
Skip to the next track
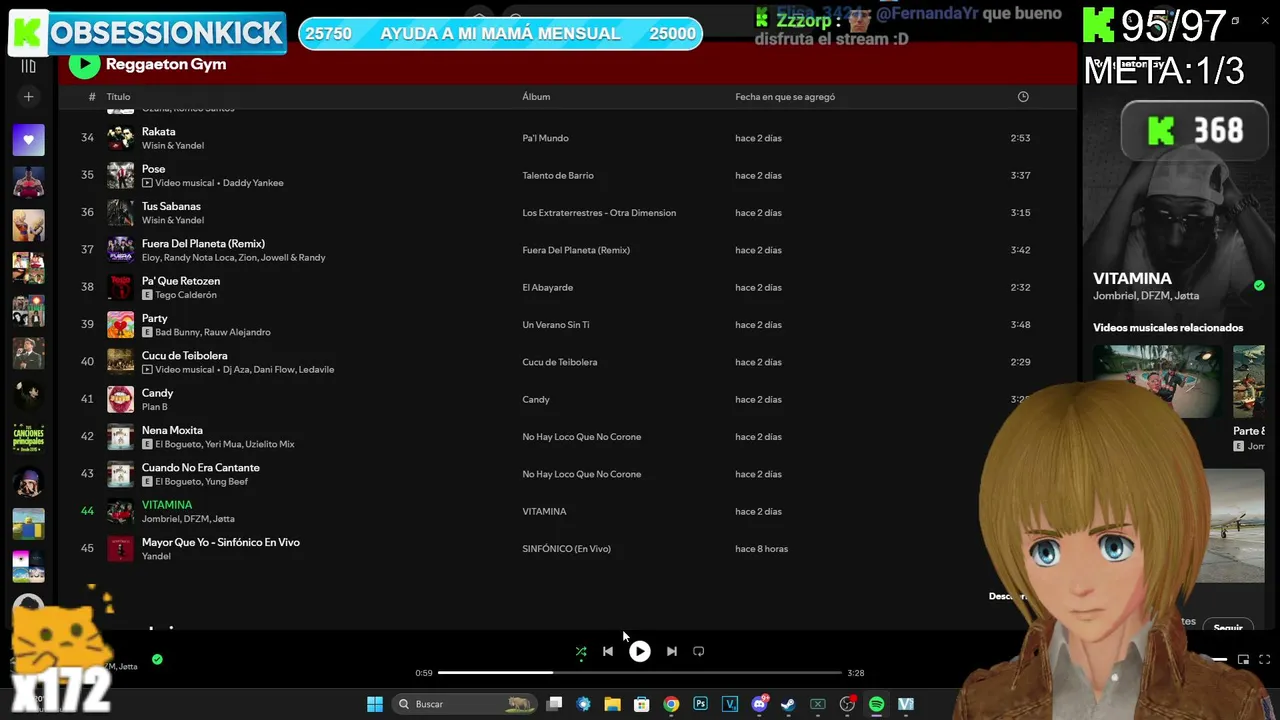(672, 651)
